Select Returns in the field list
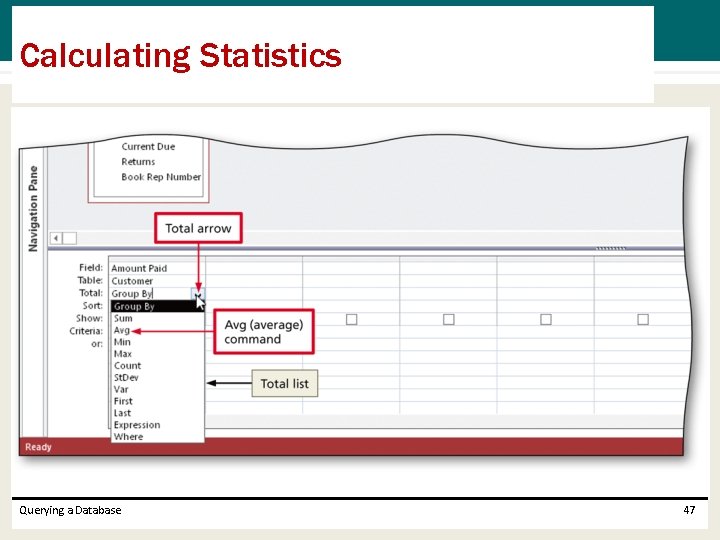Viewport: 720px width, 540px height. point(138,162)
